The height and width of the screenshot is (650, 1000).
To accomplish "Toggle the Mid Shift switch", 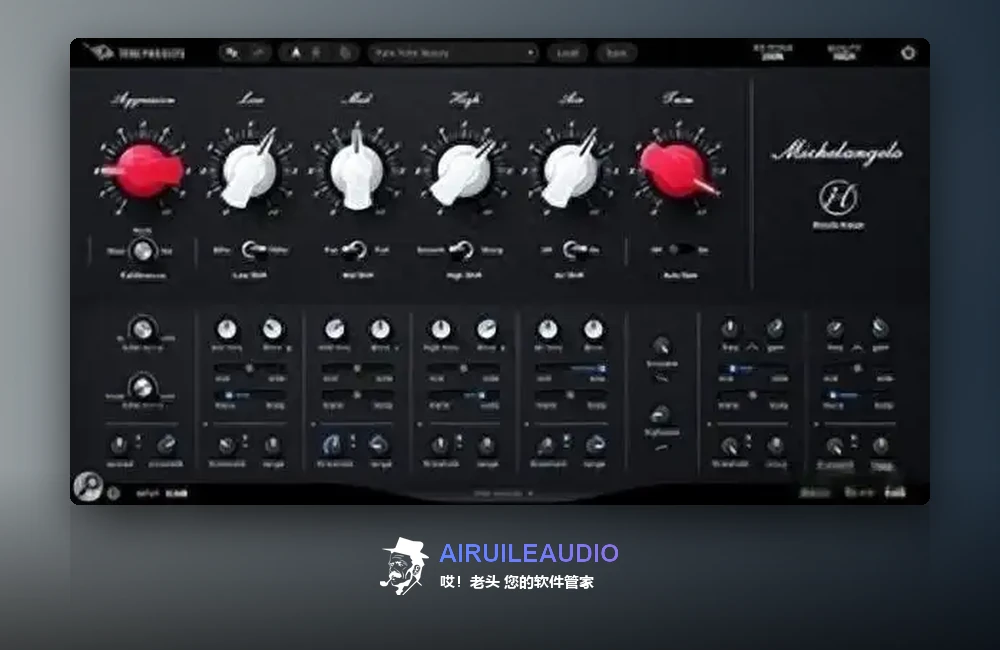I will [355, 250].
